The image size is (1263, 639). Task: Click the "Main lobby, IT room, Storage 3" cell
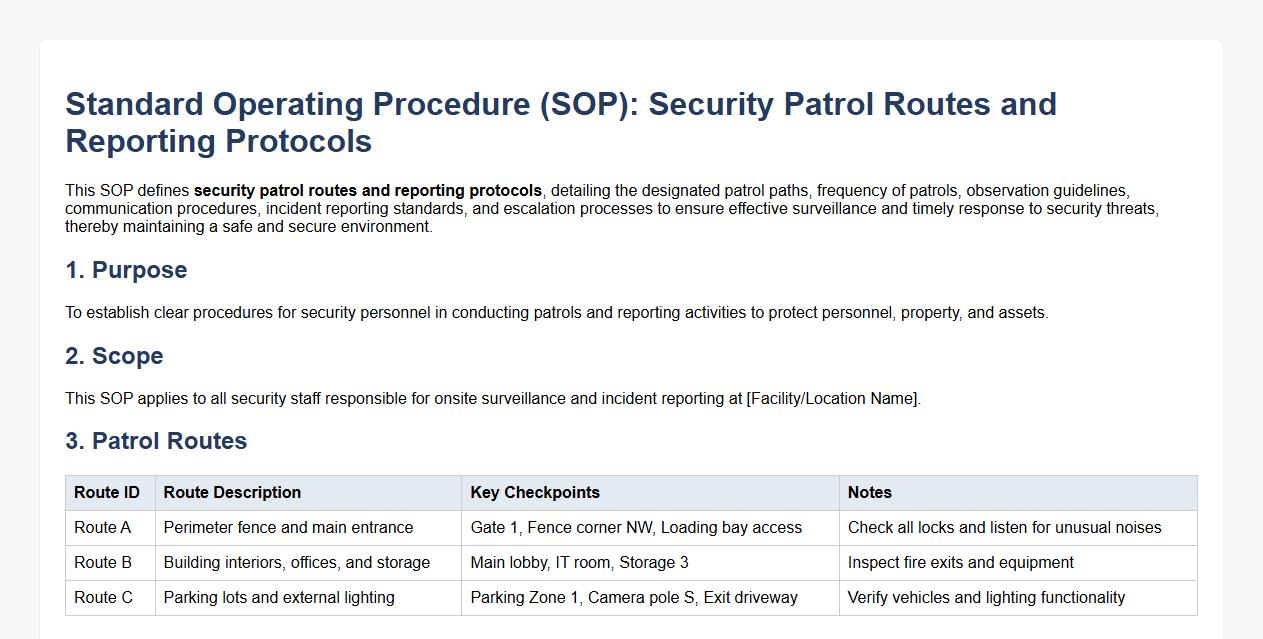[x=579, y=563]
